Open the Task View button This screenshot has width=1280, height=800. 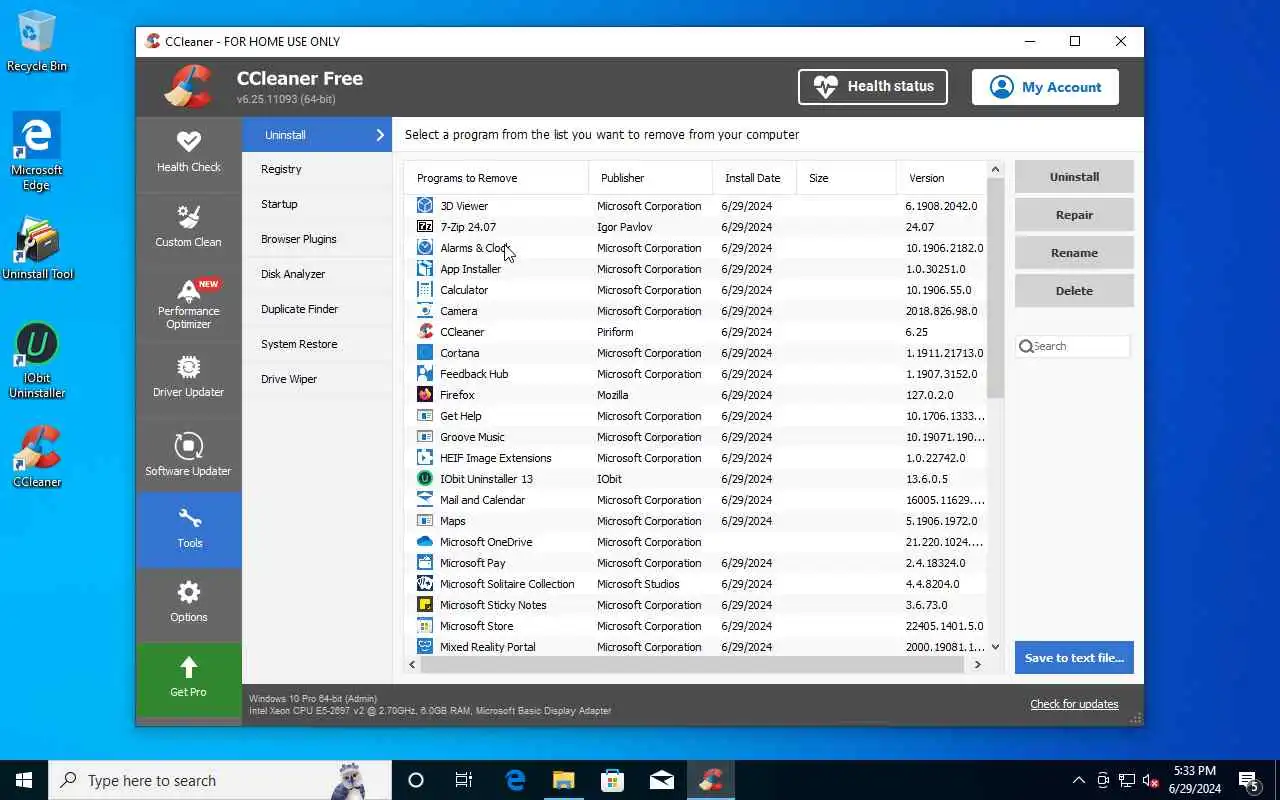point(464,780)
